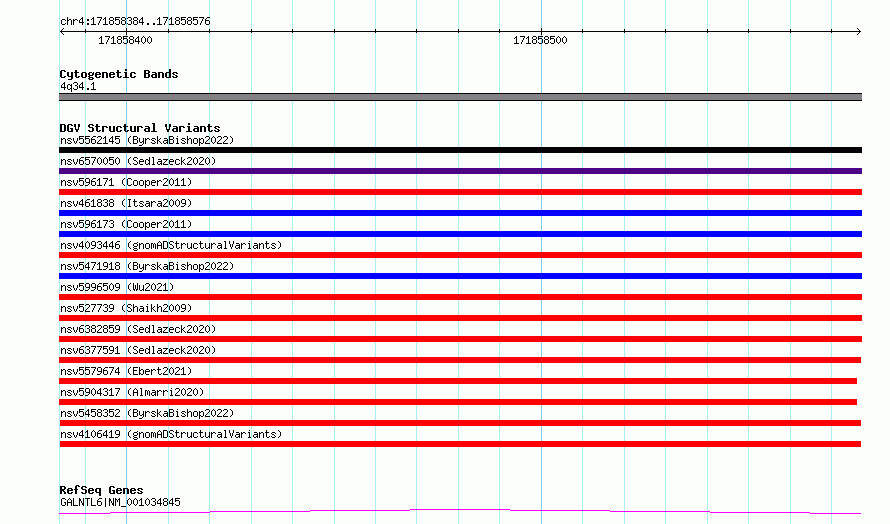Select the magenta GALNTL6 gene line

tap(460, 512)
